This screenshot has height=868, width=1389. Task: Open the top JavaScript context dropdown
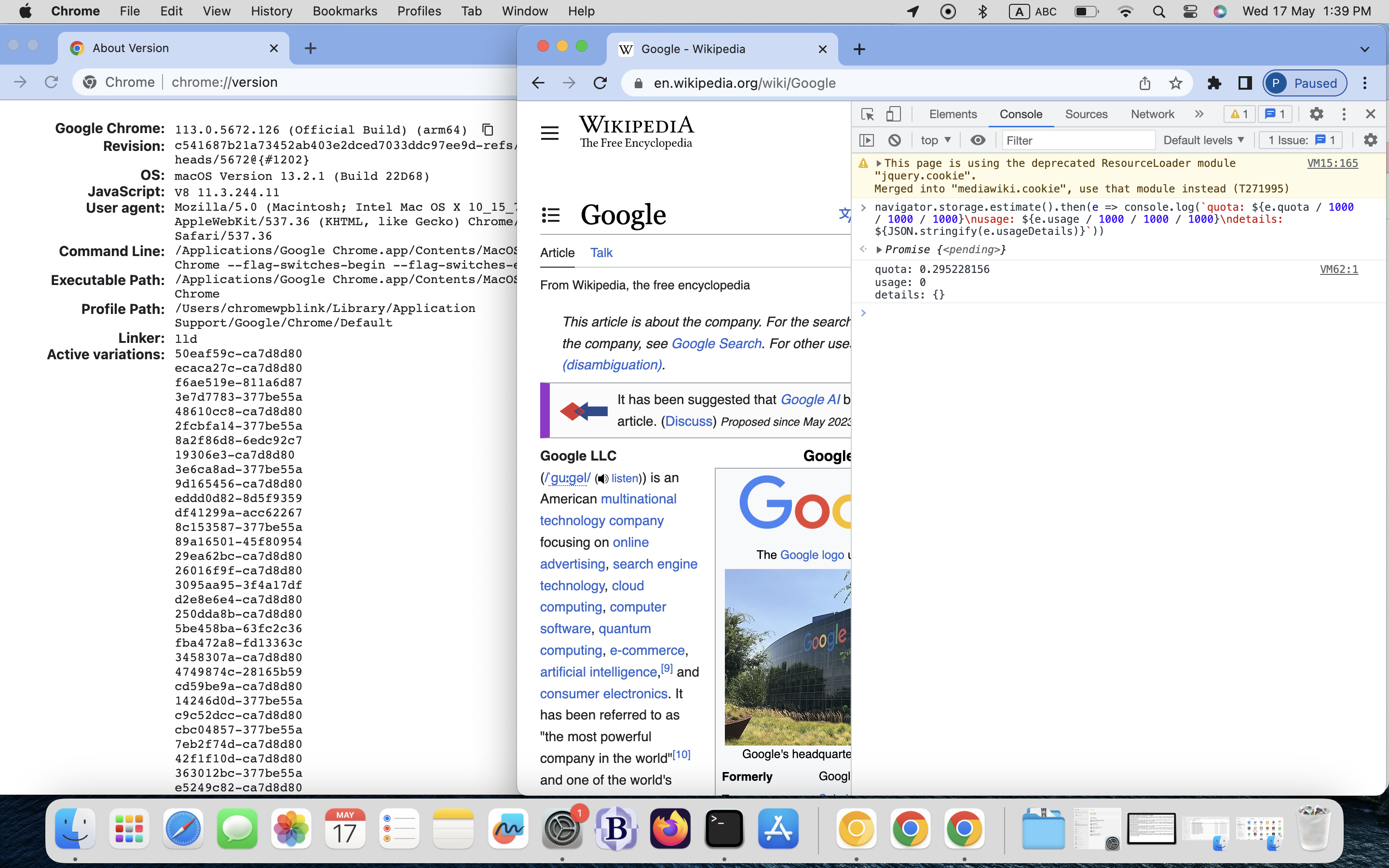(936, 140)
